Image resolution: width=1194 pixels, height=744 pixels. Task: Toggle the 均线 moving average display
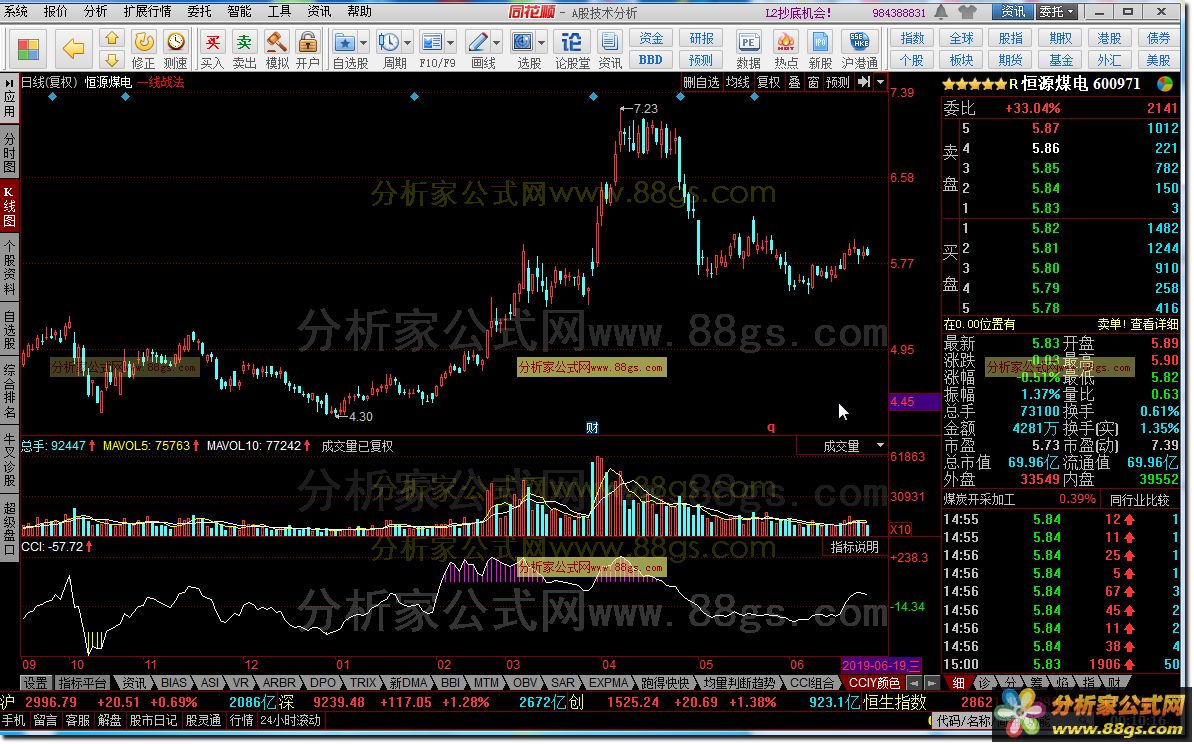tap(737, 82)
